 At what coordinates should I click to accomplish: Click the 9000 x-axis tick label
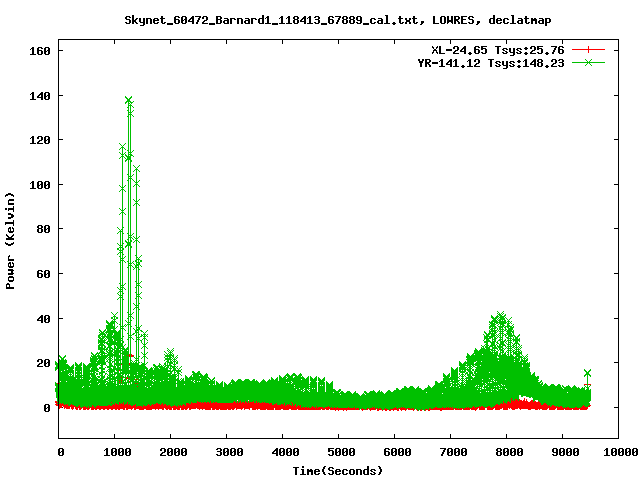565,452
